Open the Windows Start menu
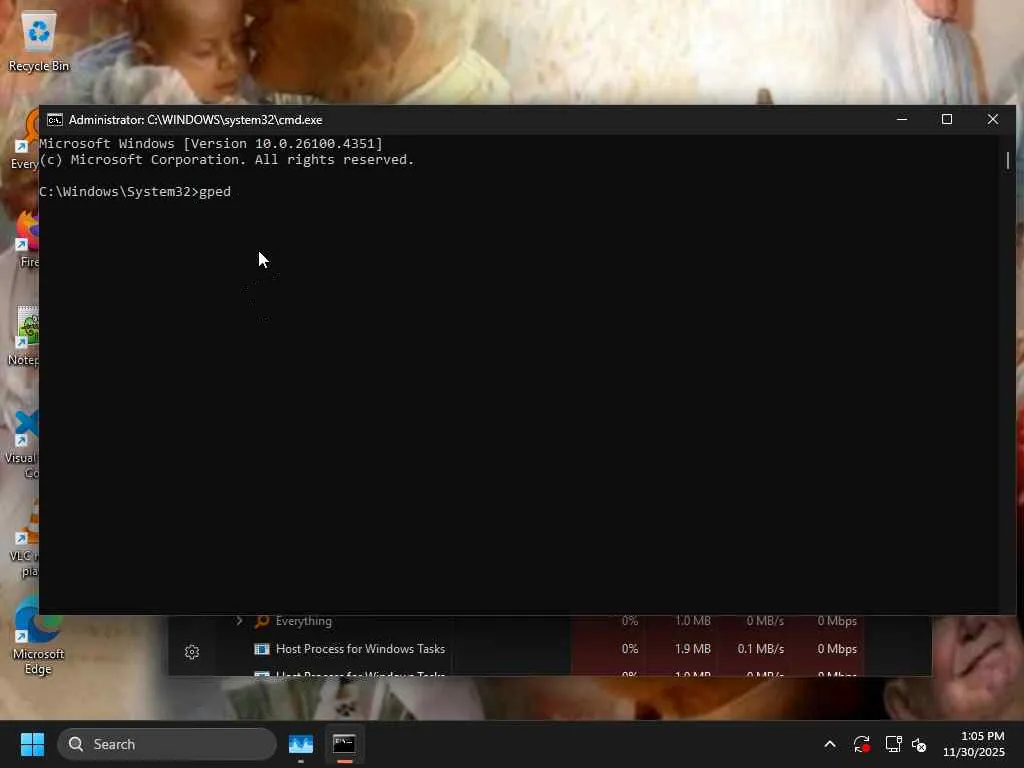 click(x=32, y=744)
